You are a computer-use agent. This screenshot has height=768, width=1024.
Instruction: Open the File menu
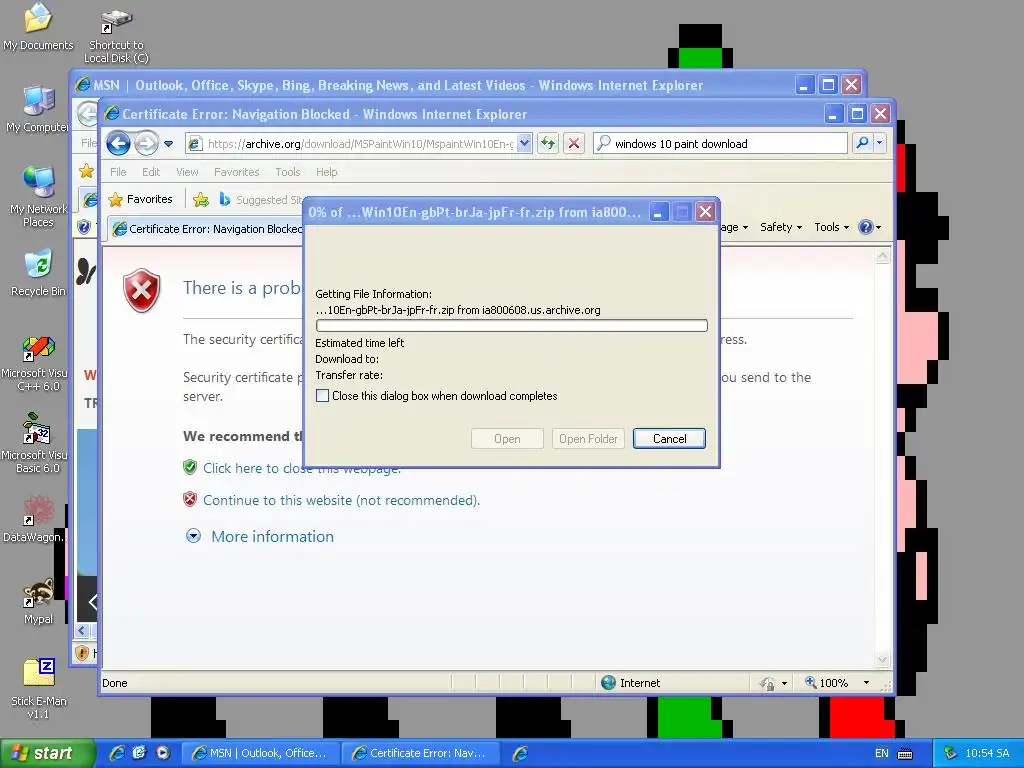pos(118,172)
